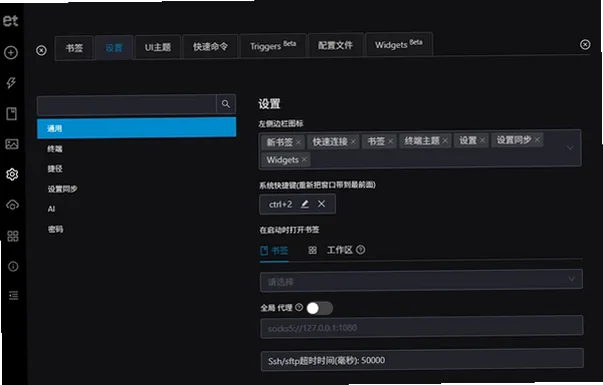Open bookmarks icon in left sidebar

point(12,113)
